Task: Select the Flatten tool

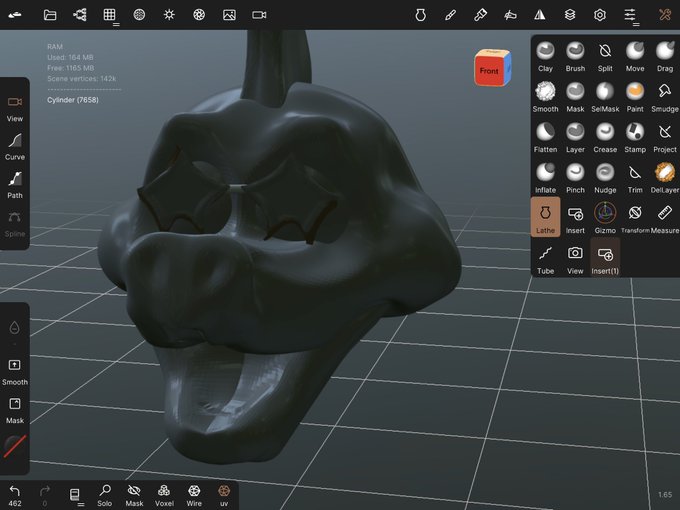Action: [545, 137]
